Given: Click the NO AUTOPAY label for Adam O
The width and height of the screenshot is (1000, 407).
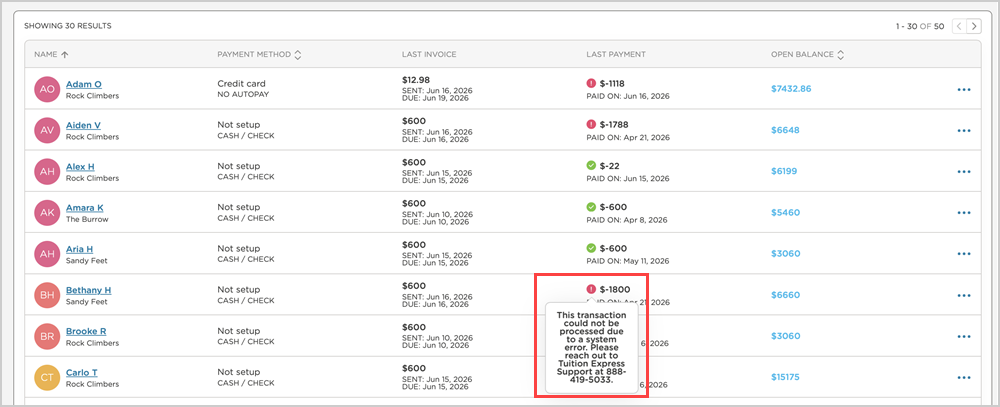Looking at the screenshot, I should (243, 94).
